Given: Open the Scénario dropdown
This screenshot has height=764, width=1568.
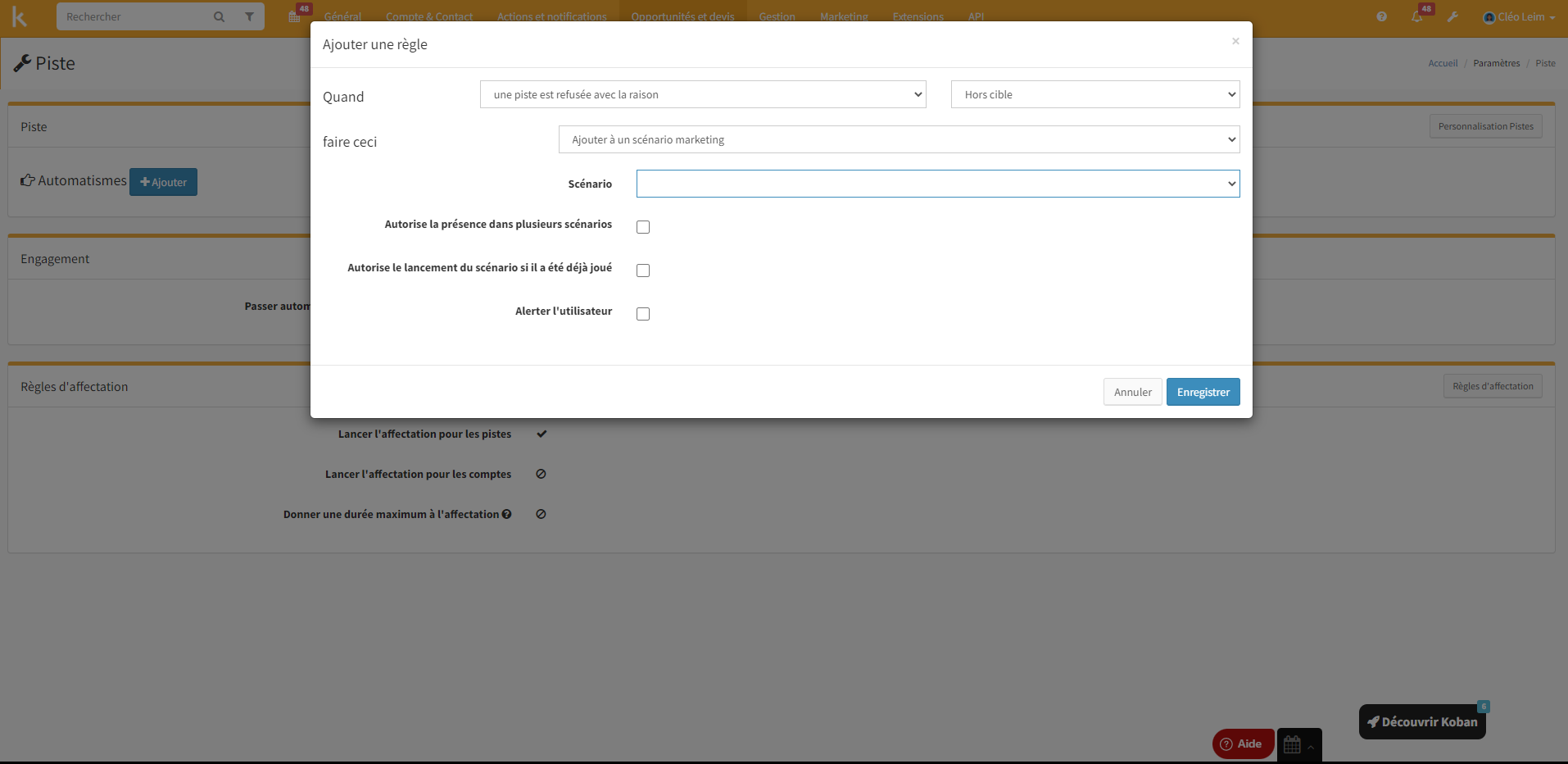Looking at the screenshot, I should 938,184.
